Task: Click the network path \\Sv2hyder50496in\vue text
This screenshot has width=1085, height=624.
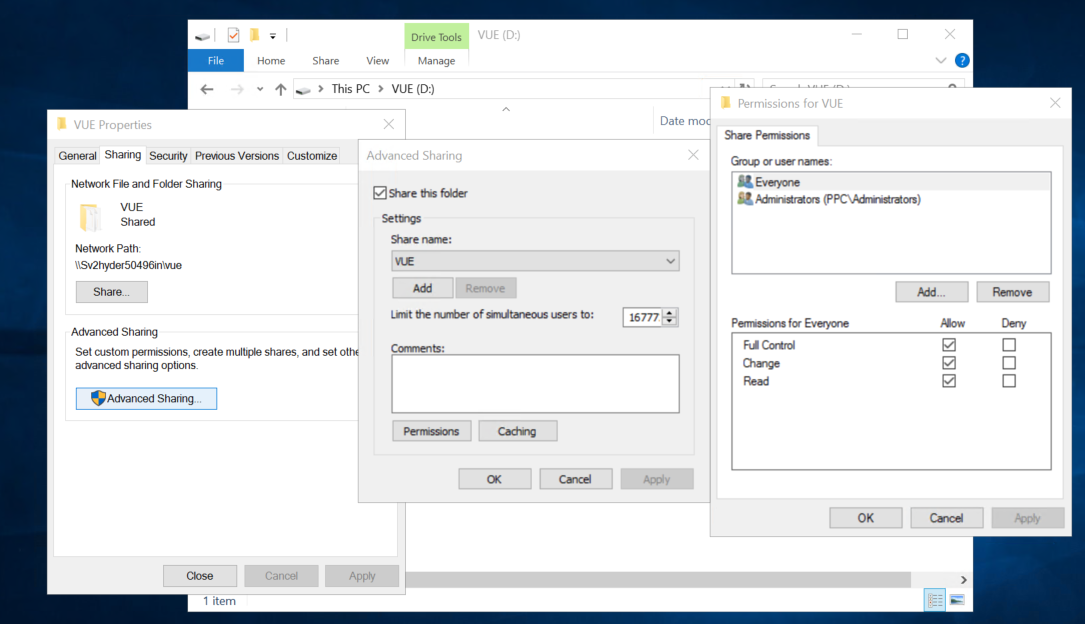Action: coord(129,265)
